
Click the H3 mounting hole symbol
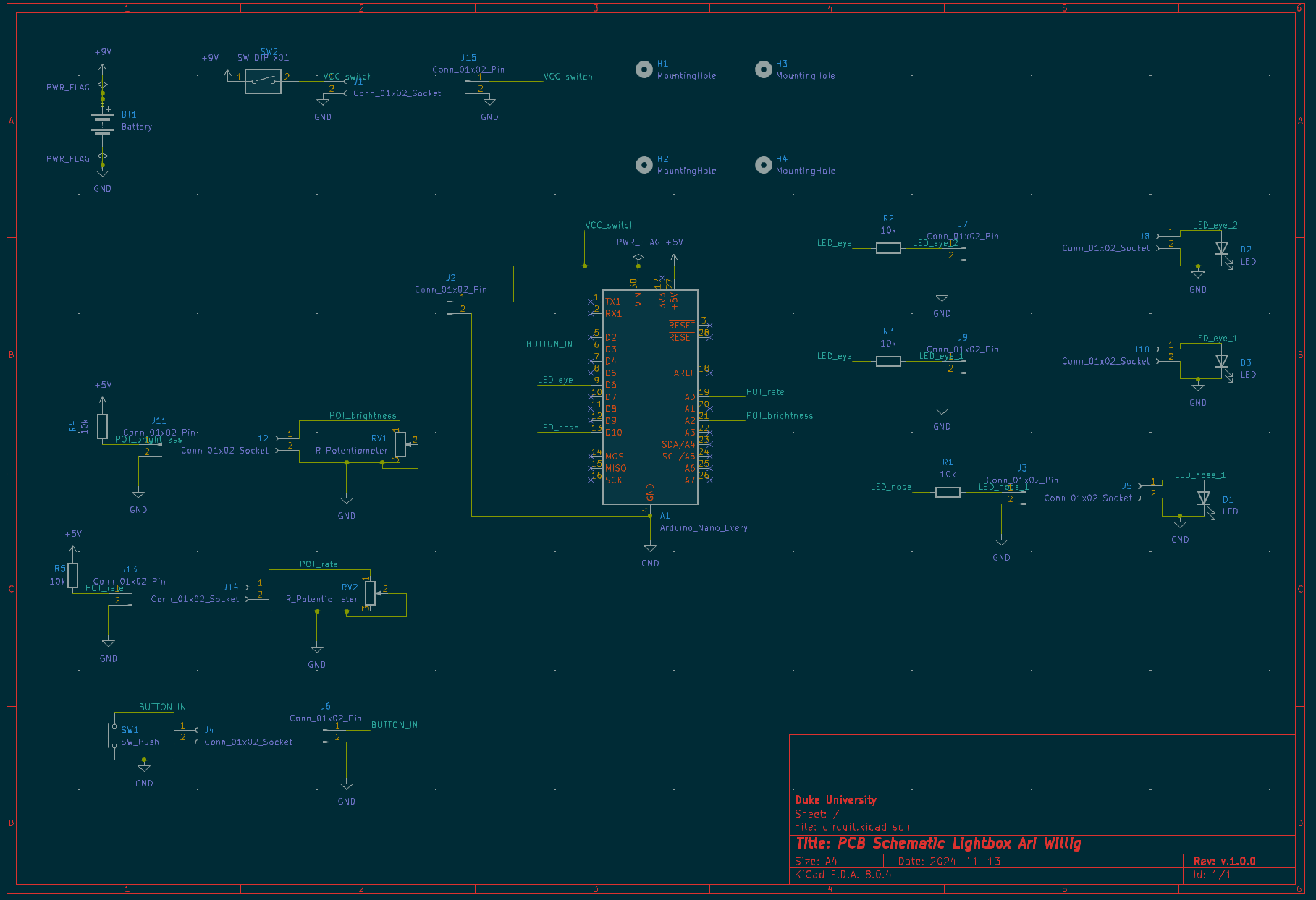pyautogui.click(x=763, y=69)
